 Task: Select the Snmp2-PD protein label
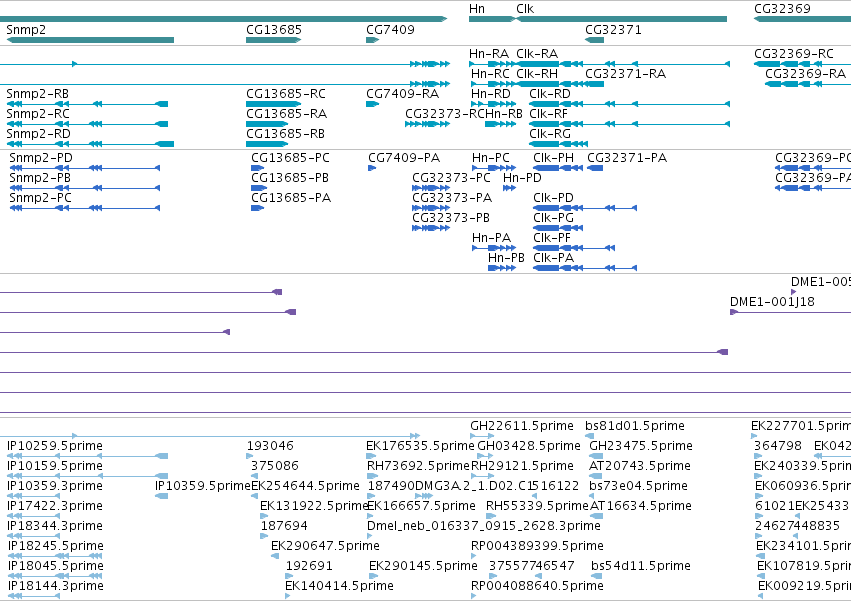[41, 158]
